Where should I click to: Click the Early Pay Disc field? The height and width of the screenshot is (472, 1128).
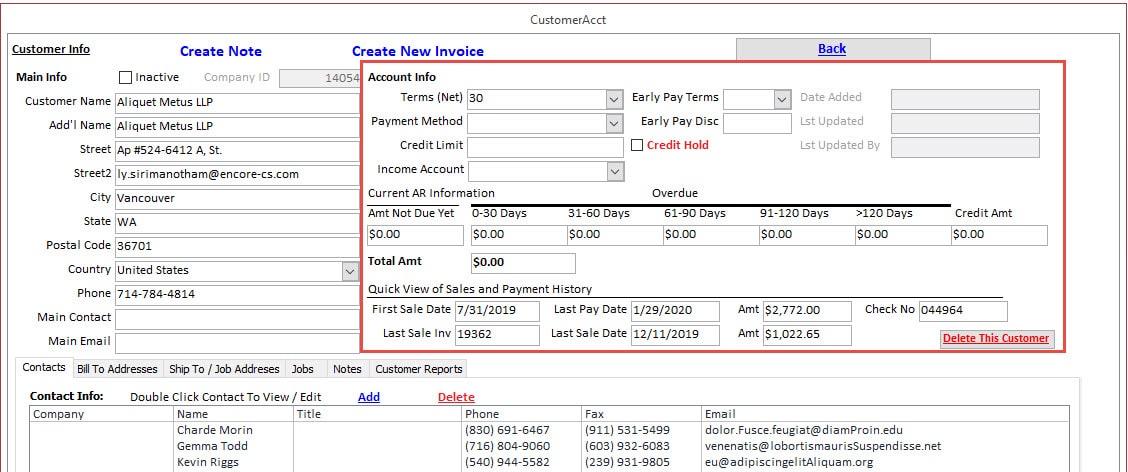(x=757, y=123)
